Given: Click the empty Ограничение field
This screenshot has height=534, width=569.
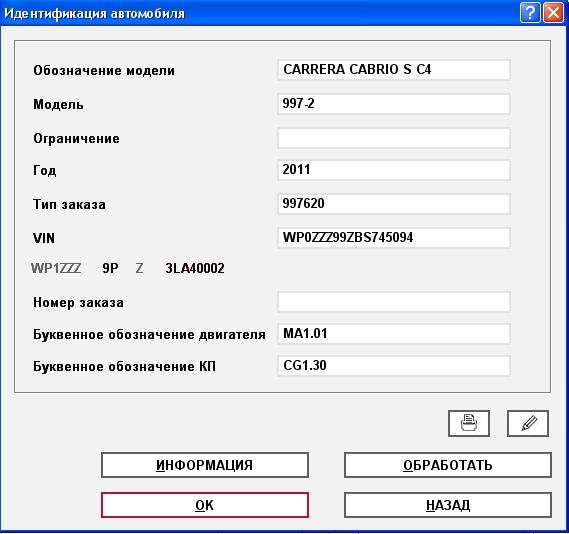Looking at the screenshot, I should (x=394, y=138).
